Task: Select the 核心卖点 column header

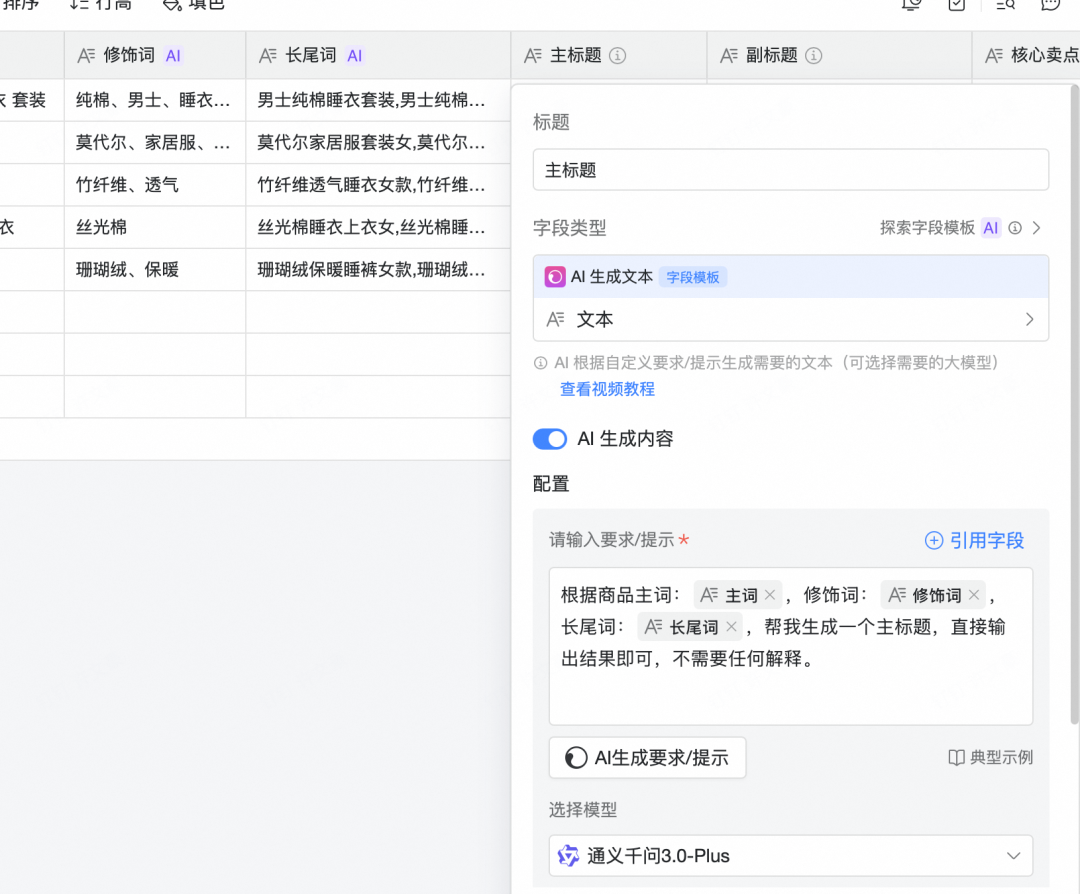Action: 1026,56
